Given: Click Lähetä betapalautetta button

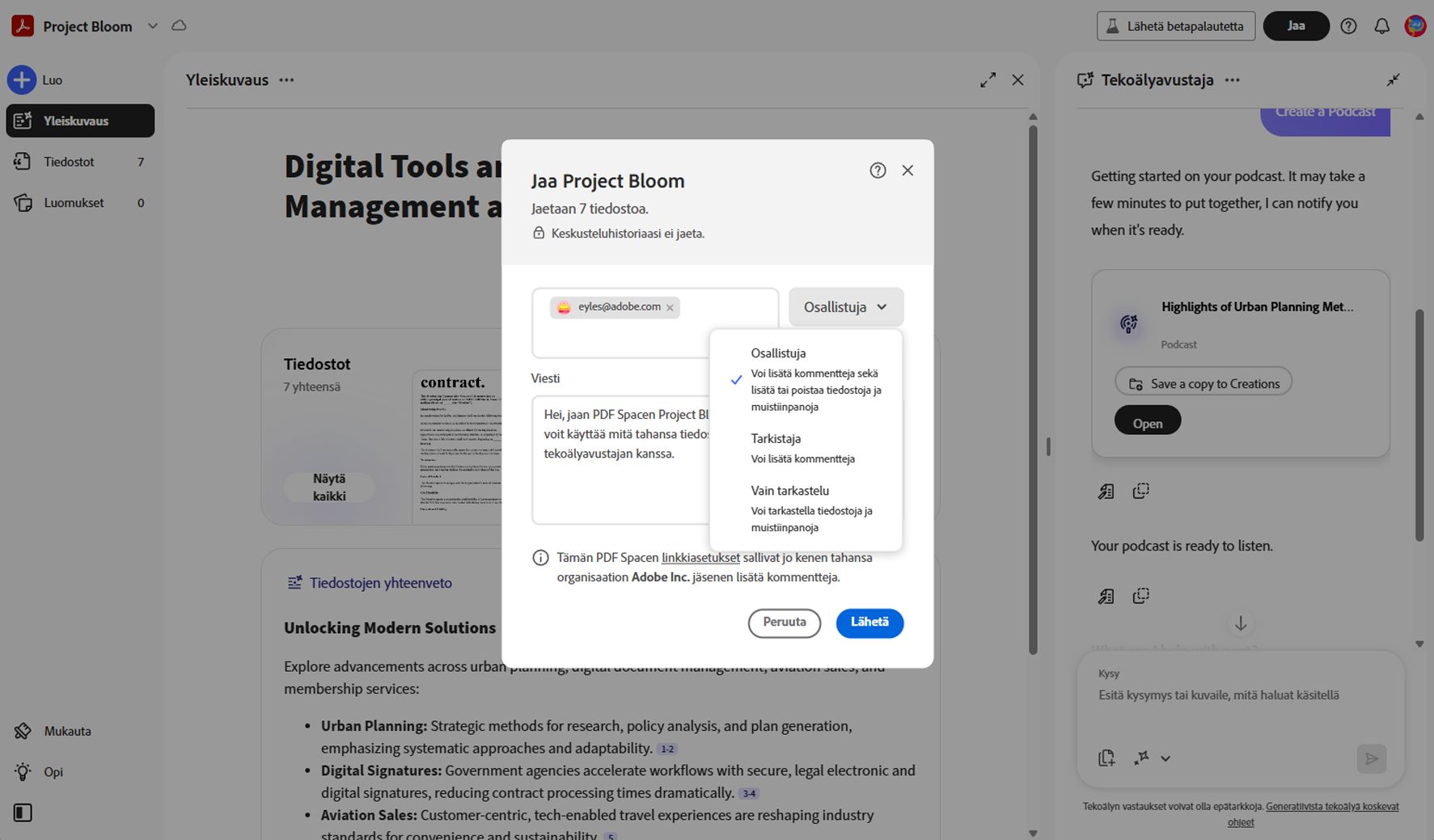Looking at the screenshot, I should click(x=1176, y=26).
